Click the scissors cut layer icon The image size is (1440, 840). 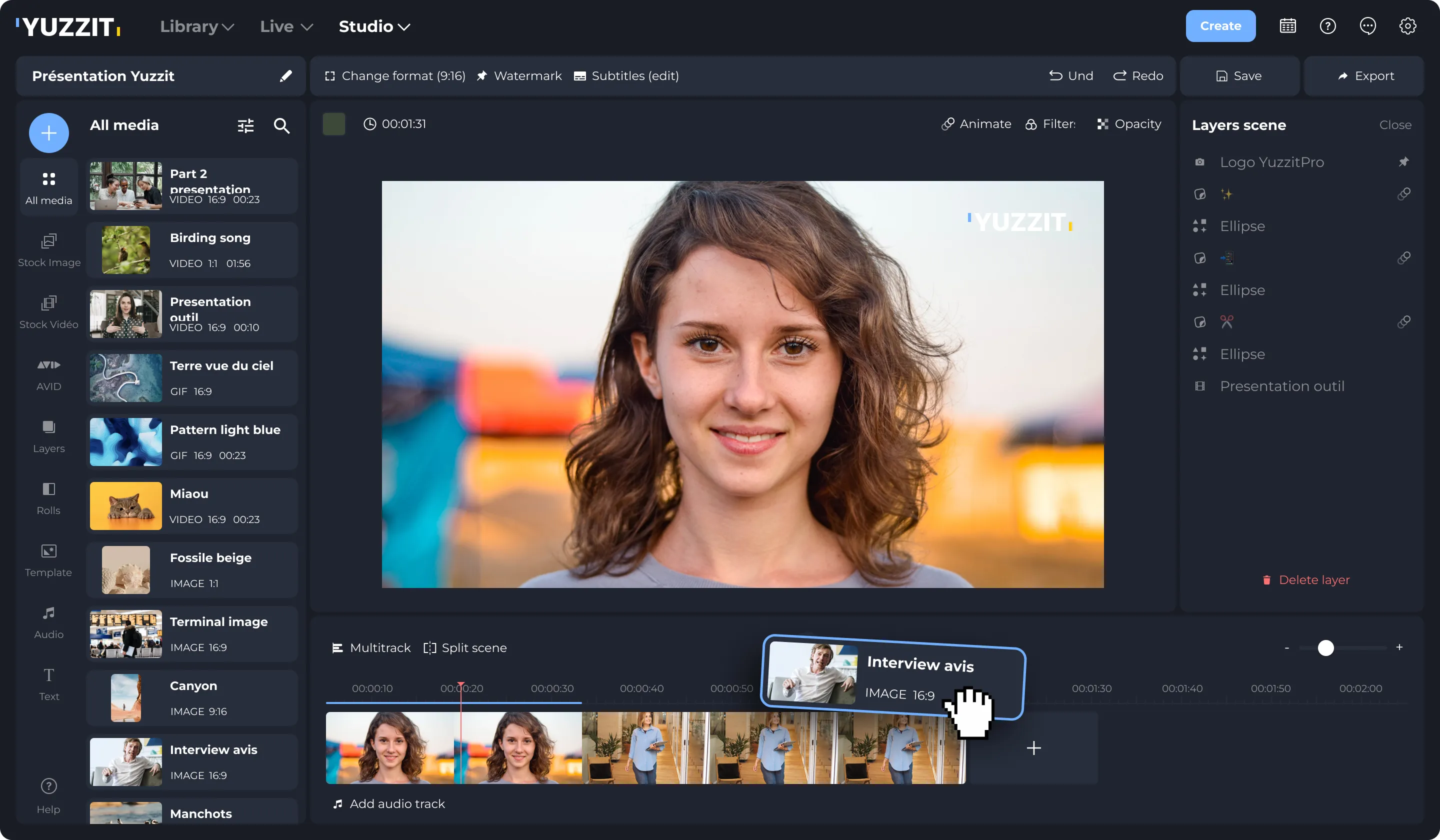tap(1227, 321)
